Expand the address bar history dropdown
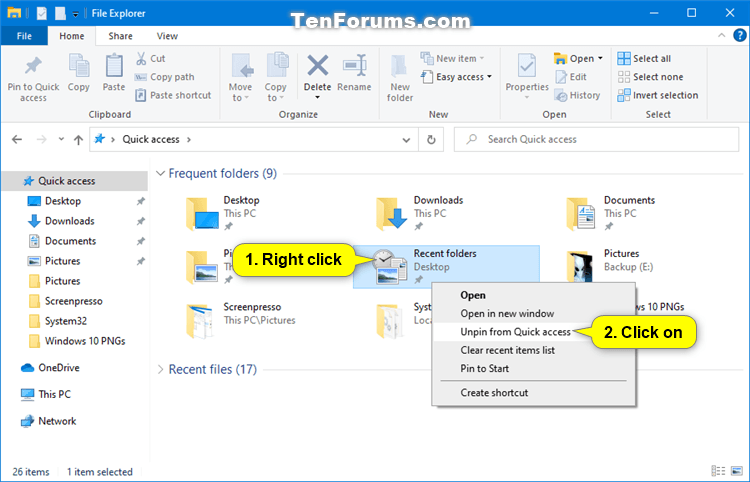 click(406, 140)
